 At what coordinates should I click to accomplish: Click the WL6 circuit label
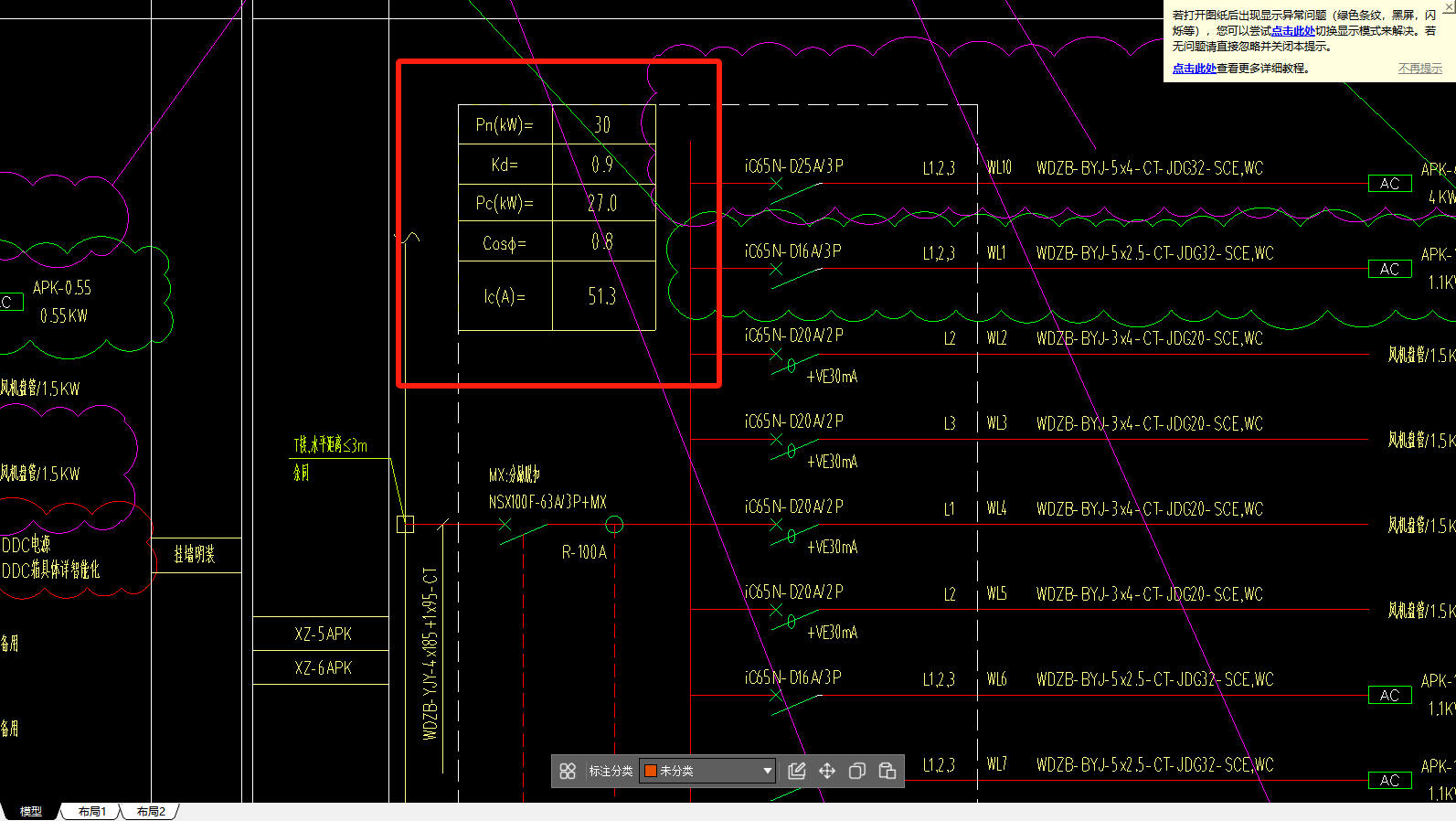(996, 679)
